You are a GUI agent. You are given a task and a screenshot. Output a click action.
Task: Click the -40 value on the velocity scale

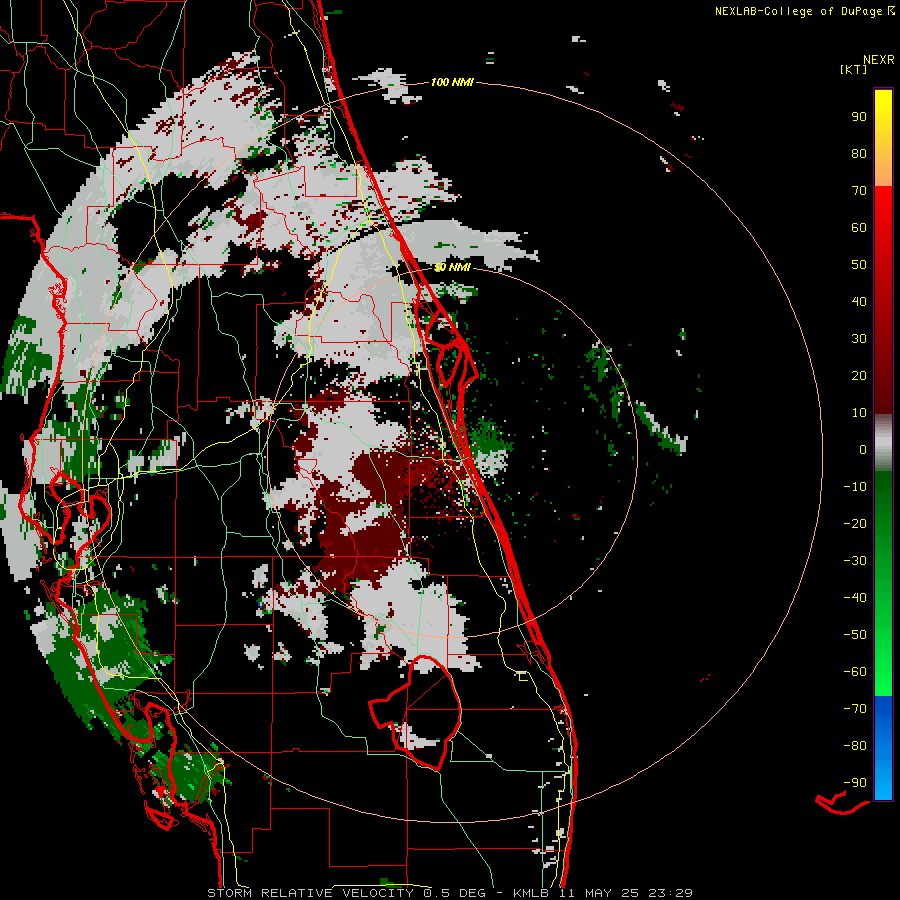855,598
